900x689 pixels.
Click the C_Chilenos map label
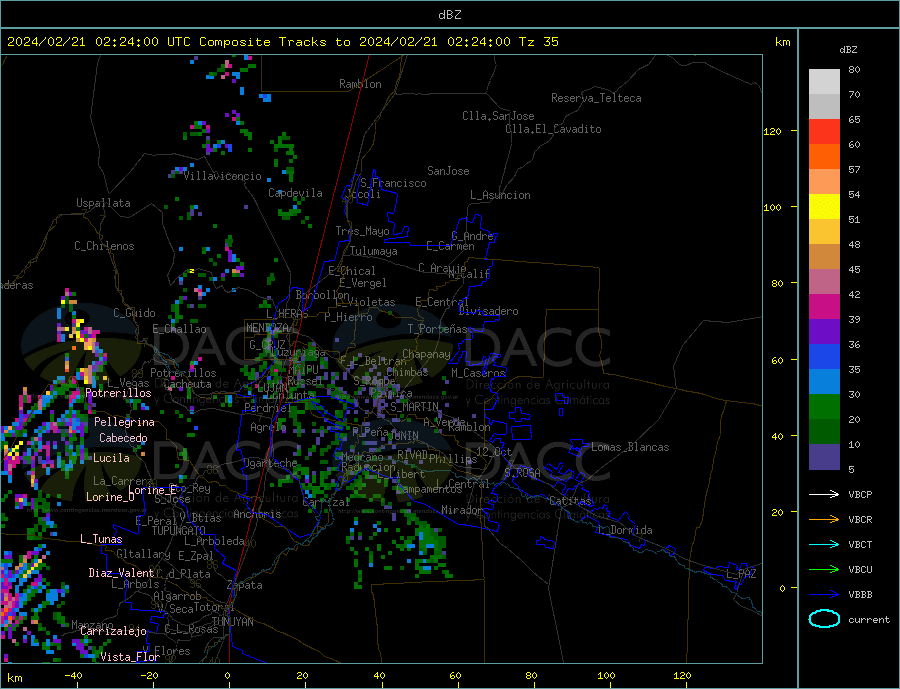pyautogui.click(x=104, y=246)
